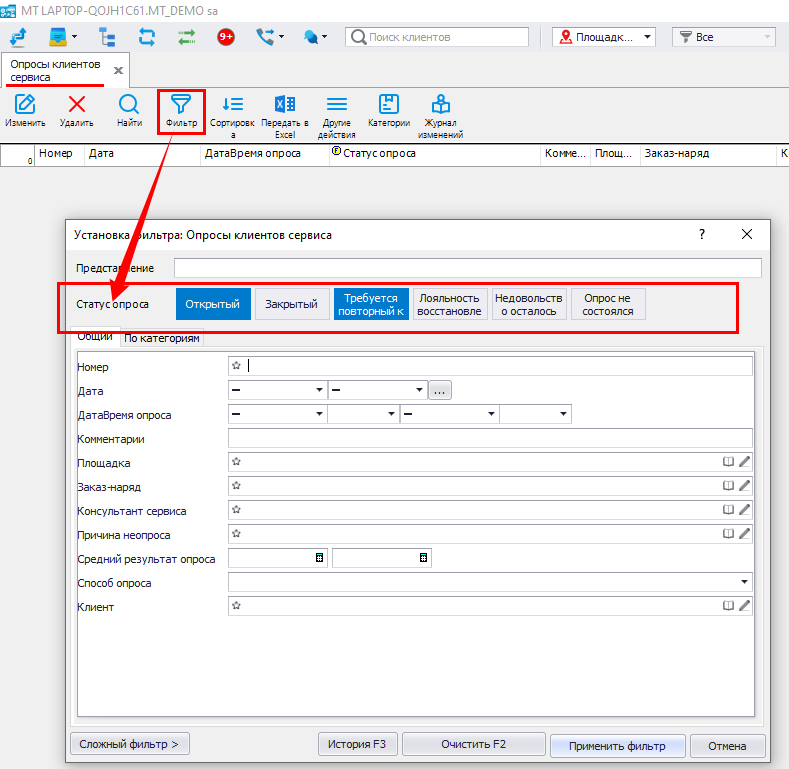Toggle the Открытый status filter

coord(213,304)
